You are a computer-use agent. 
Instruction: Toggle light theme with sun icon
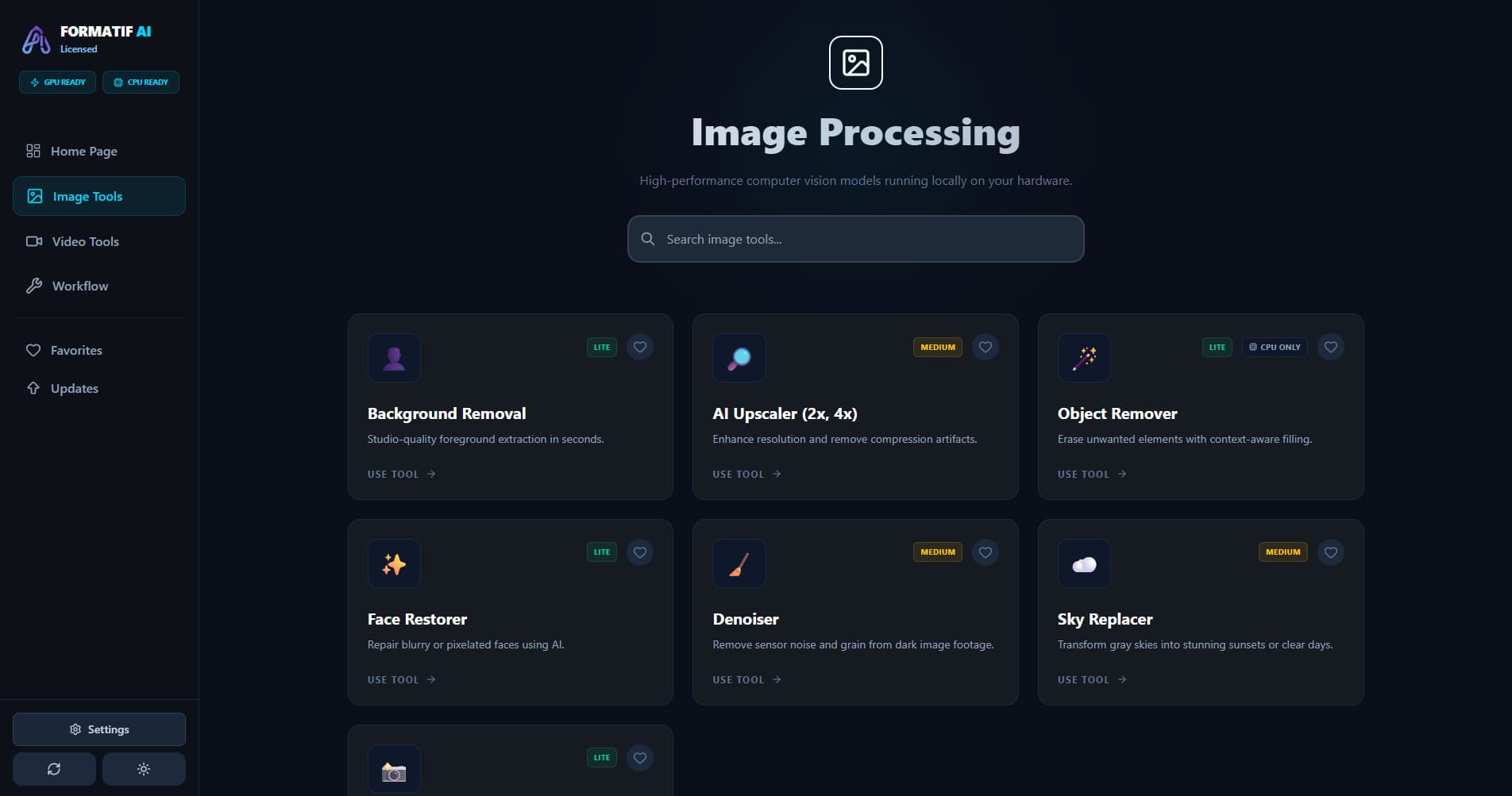point(144,769)
